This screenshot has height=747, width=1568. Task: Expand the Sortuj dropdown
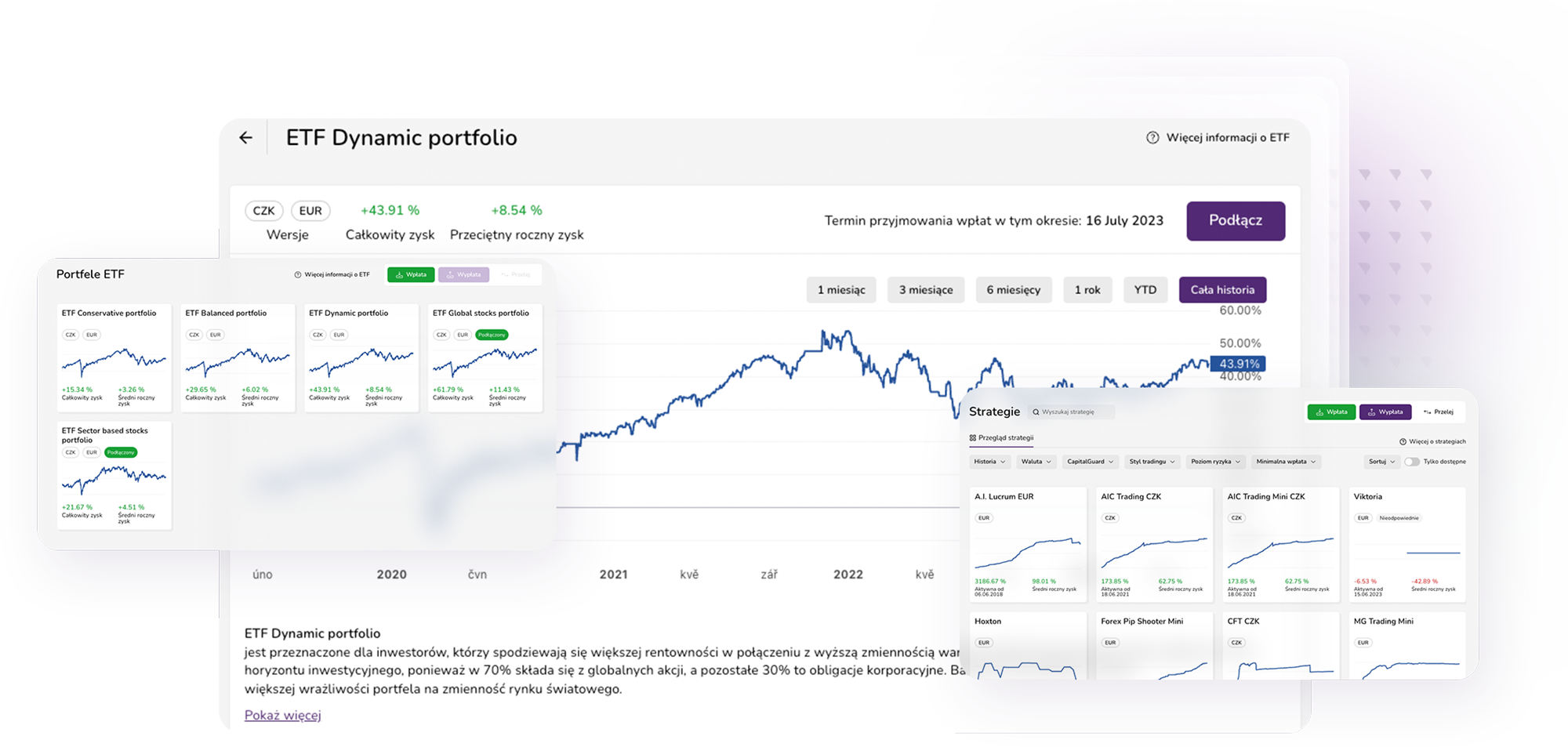[x=1381, y=462]
